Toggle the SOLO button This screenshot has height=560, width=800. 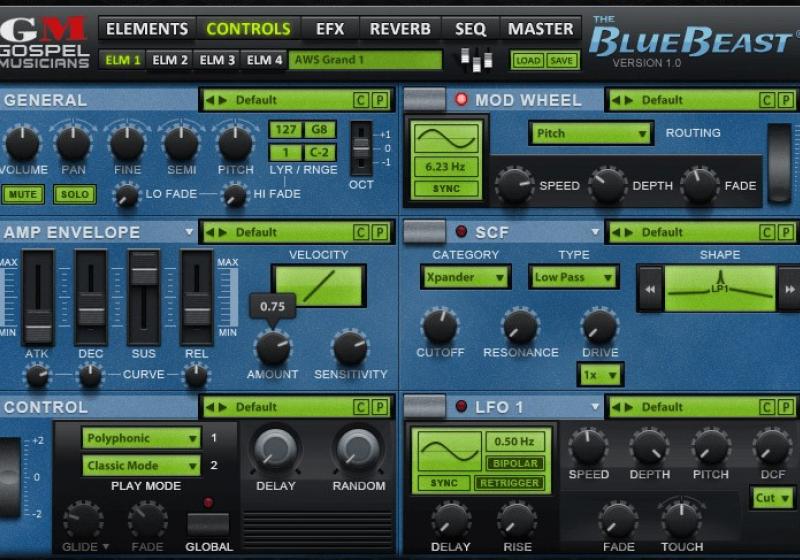click(74, 194)
